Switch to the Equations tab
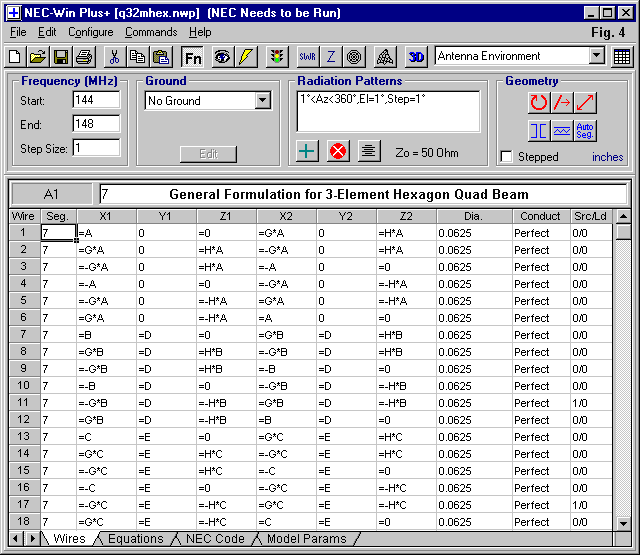 (135, 539)
